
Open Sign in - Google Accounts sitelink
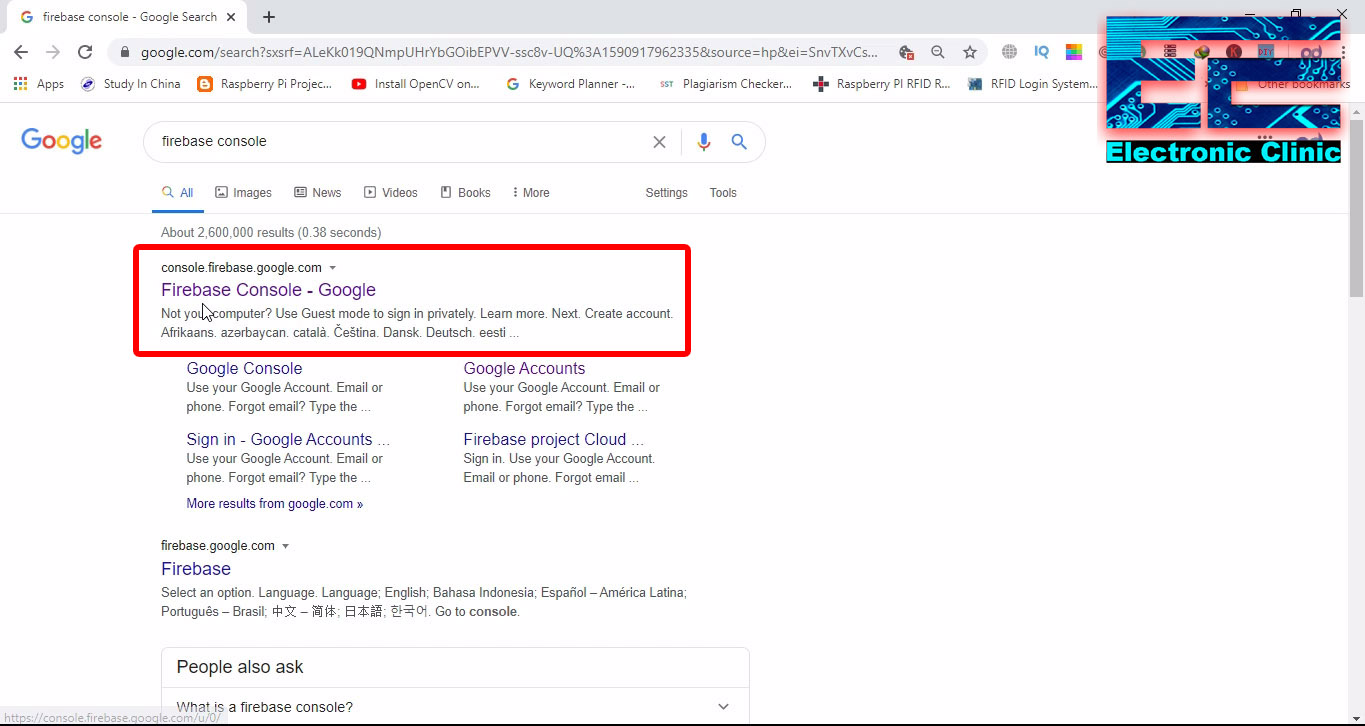coord(288,439)
